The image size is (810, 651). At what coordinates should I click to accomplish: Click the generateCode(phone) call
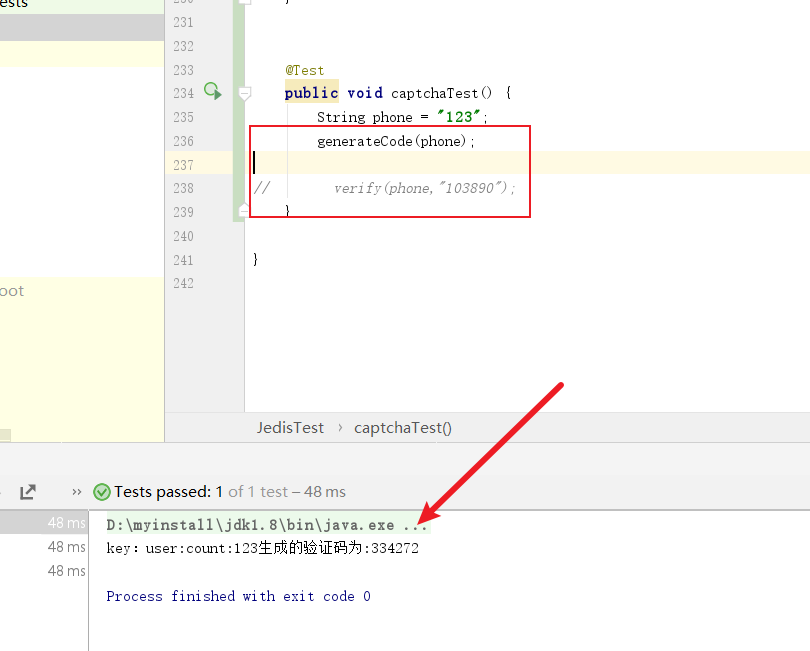pyautogui.click(x=396, y=141)
